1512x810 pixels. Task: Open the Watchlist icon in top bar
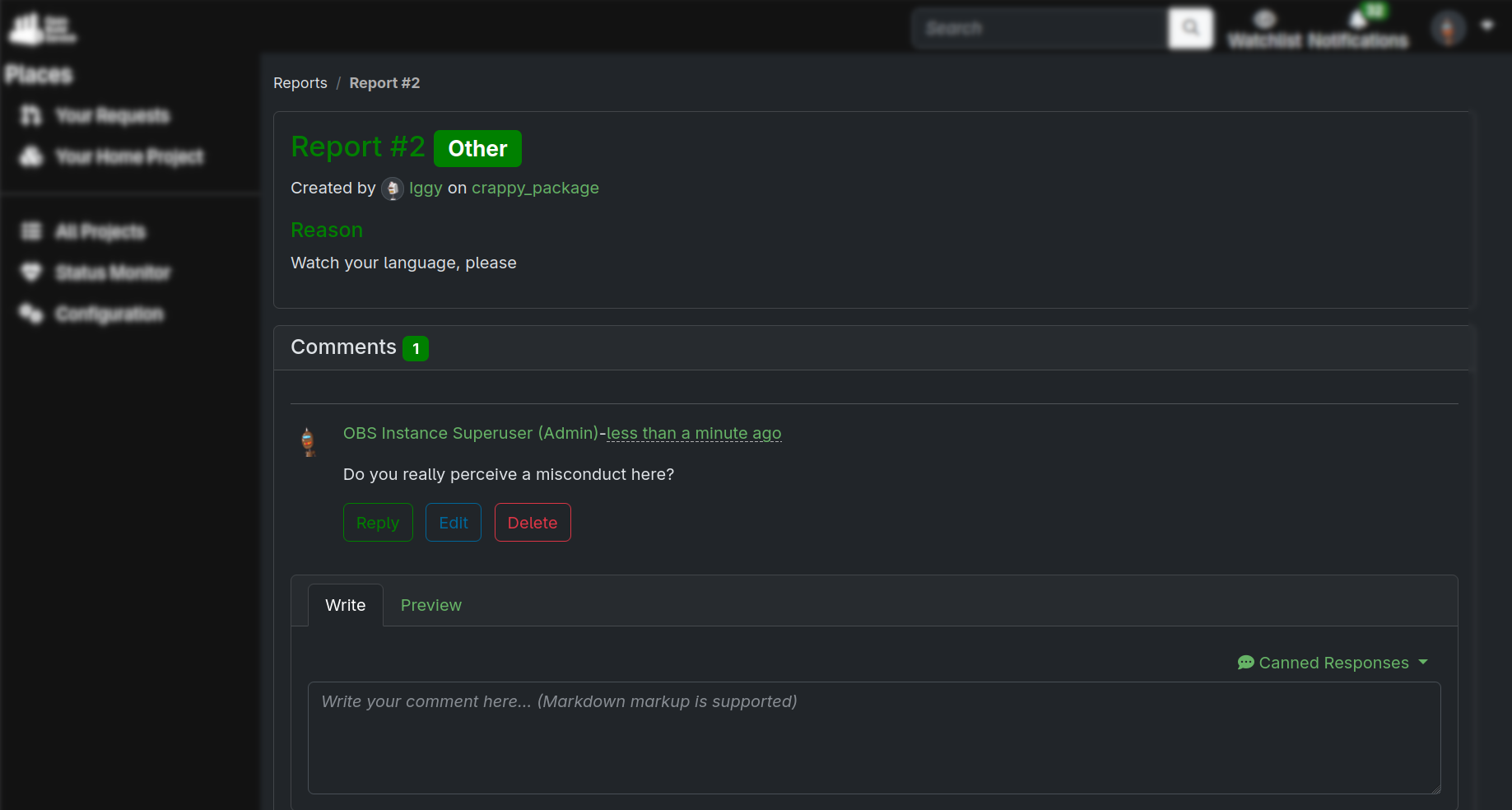click(x=1265, y=19)
